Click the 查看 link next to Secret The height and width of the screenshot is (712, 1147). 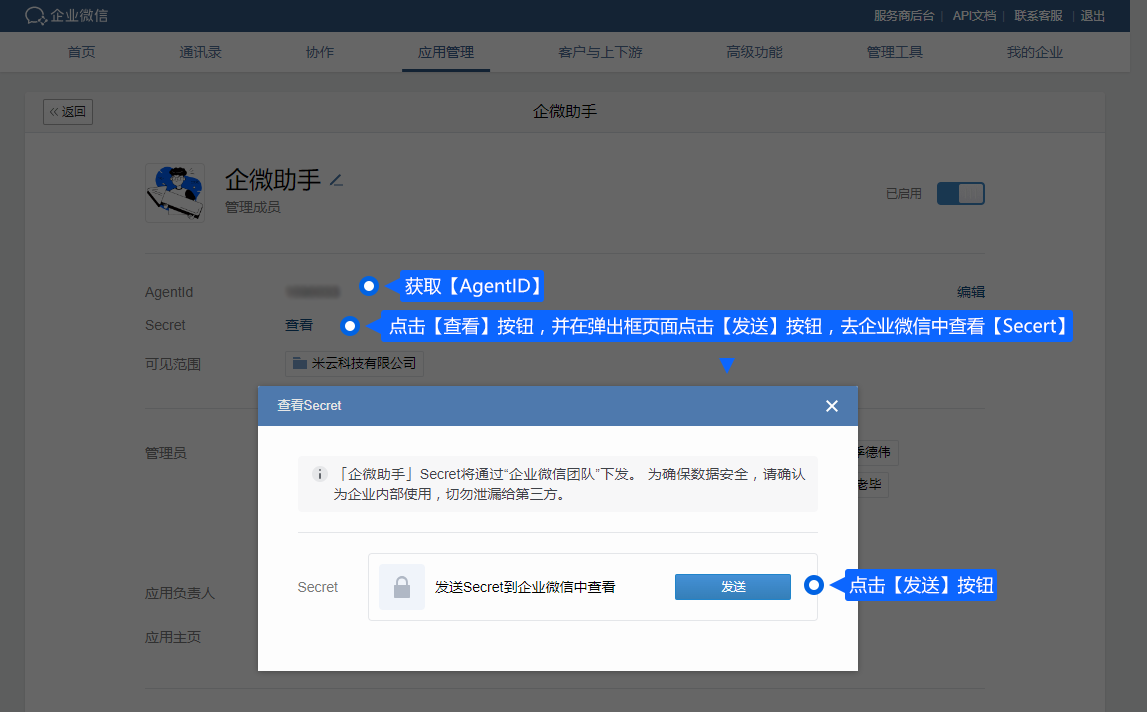[x=299, y=325]
